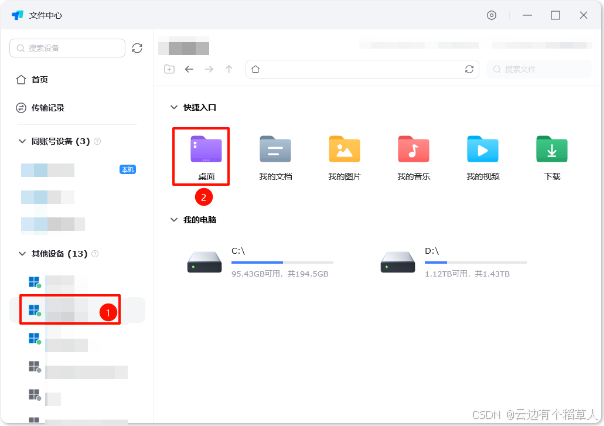604x426 pixels.
Task: Collapse 同账号设备 (3) section
Action: click(x=22, y=141)
